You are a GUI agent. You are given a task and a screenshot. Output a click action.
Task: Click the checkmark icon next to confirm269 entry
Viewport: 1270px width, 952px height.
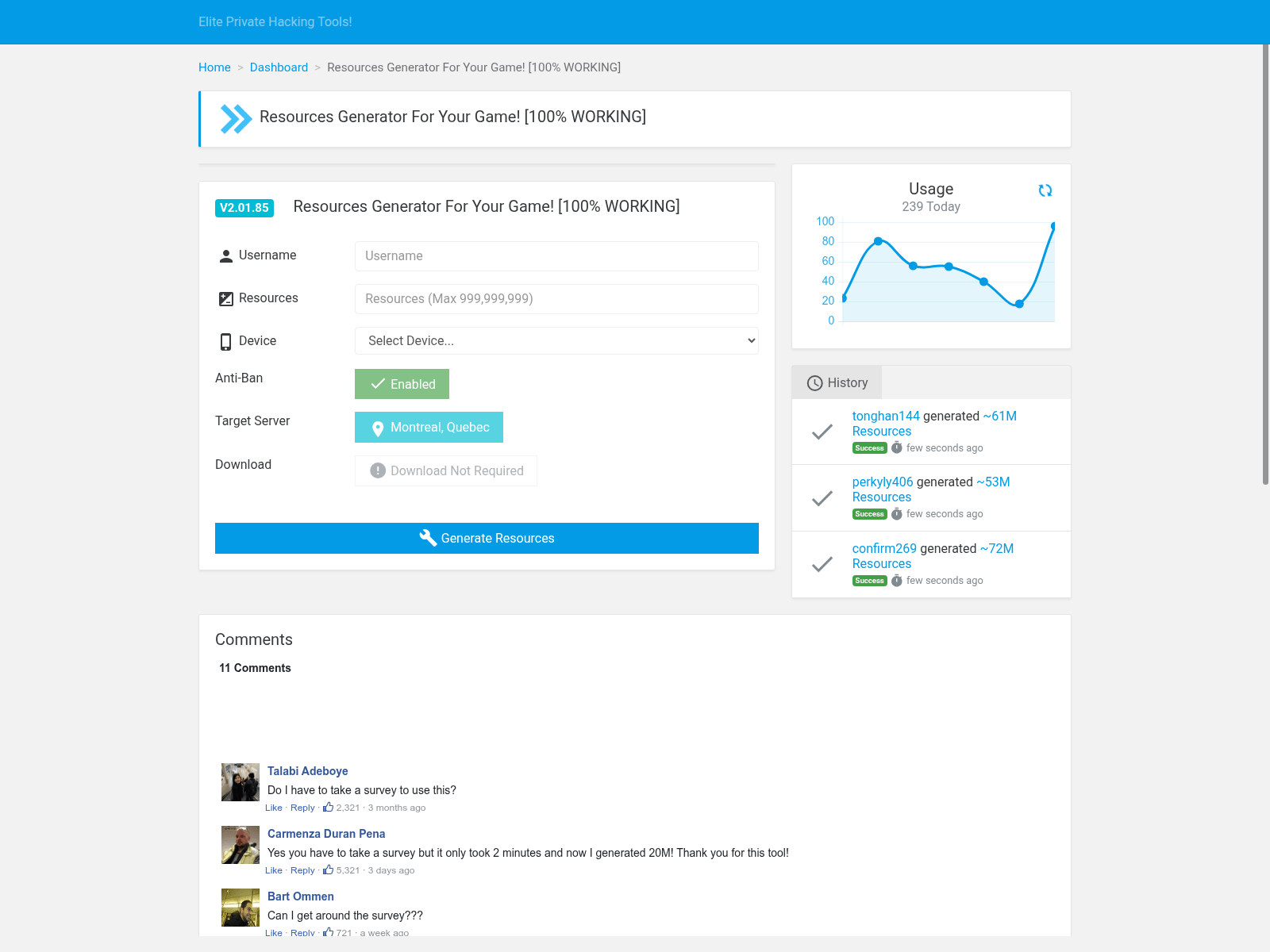(x=822, y=564)
